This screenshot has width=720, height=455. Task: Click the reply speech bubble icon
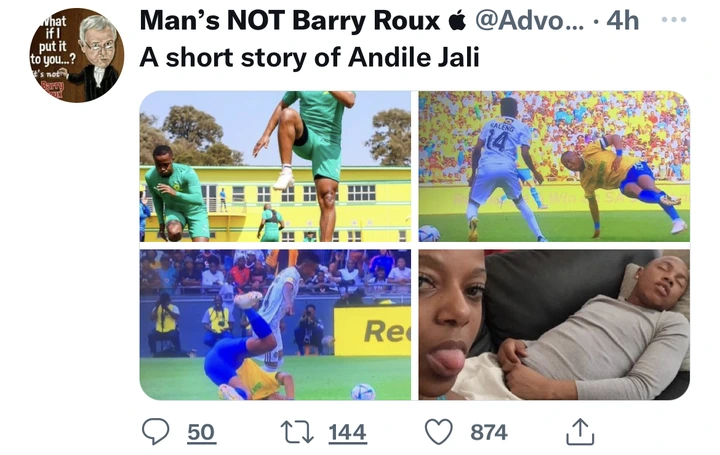coord(155,432)
